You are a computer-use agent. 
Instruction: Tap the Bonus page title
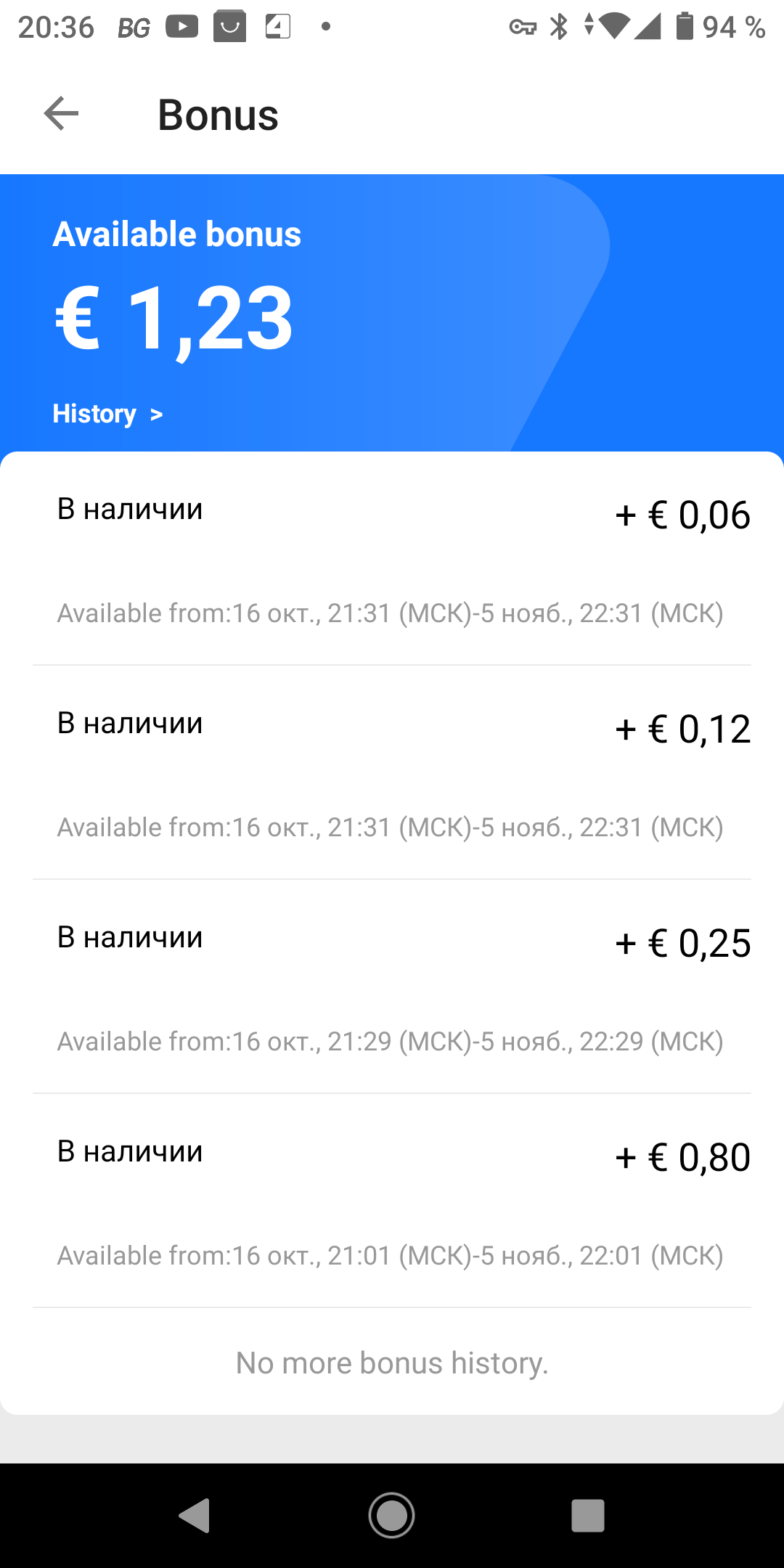[x=218, y=115]
